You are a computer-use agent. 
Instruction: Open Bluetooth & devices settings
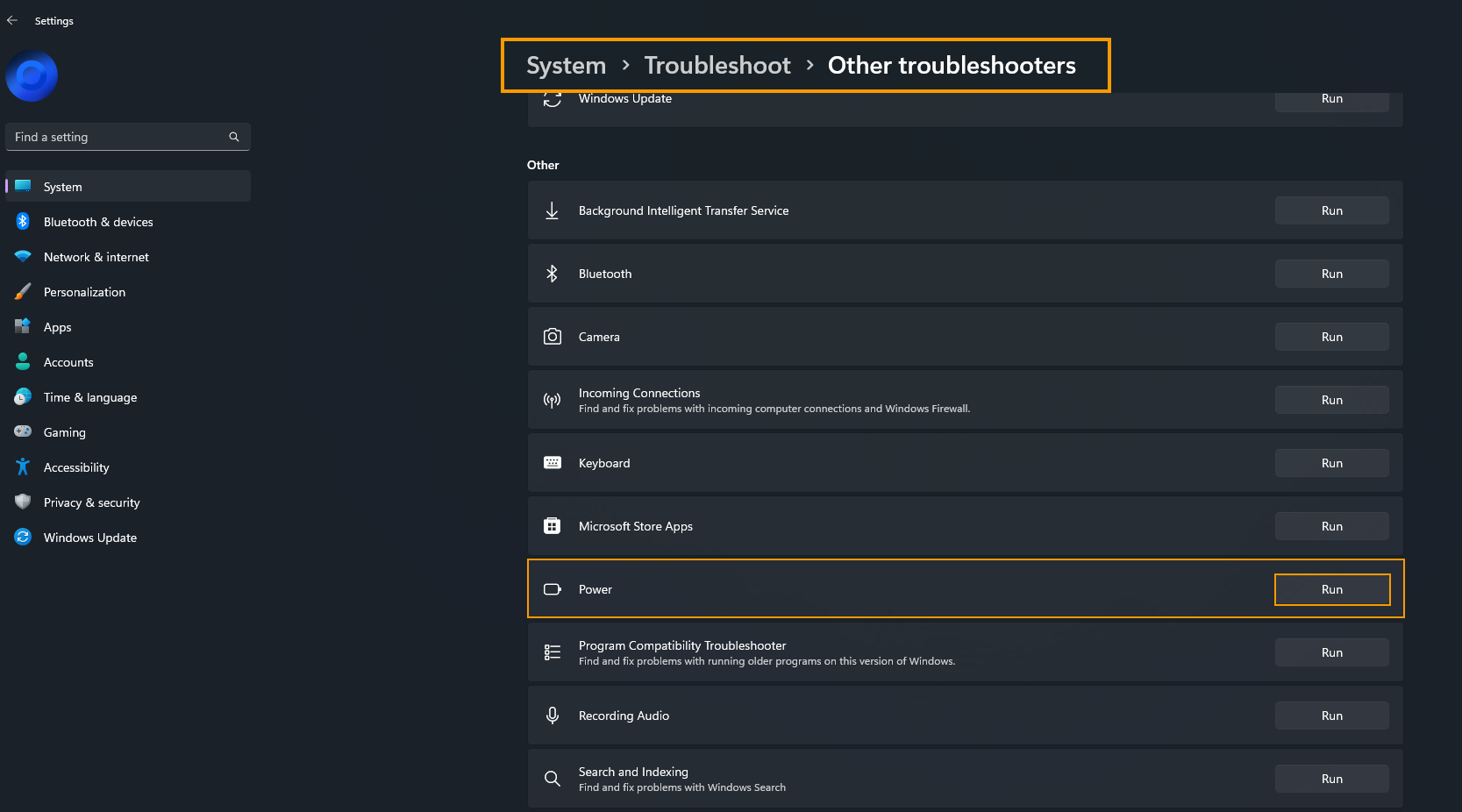click(x=128, y=222)
